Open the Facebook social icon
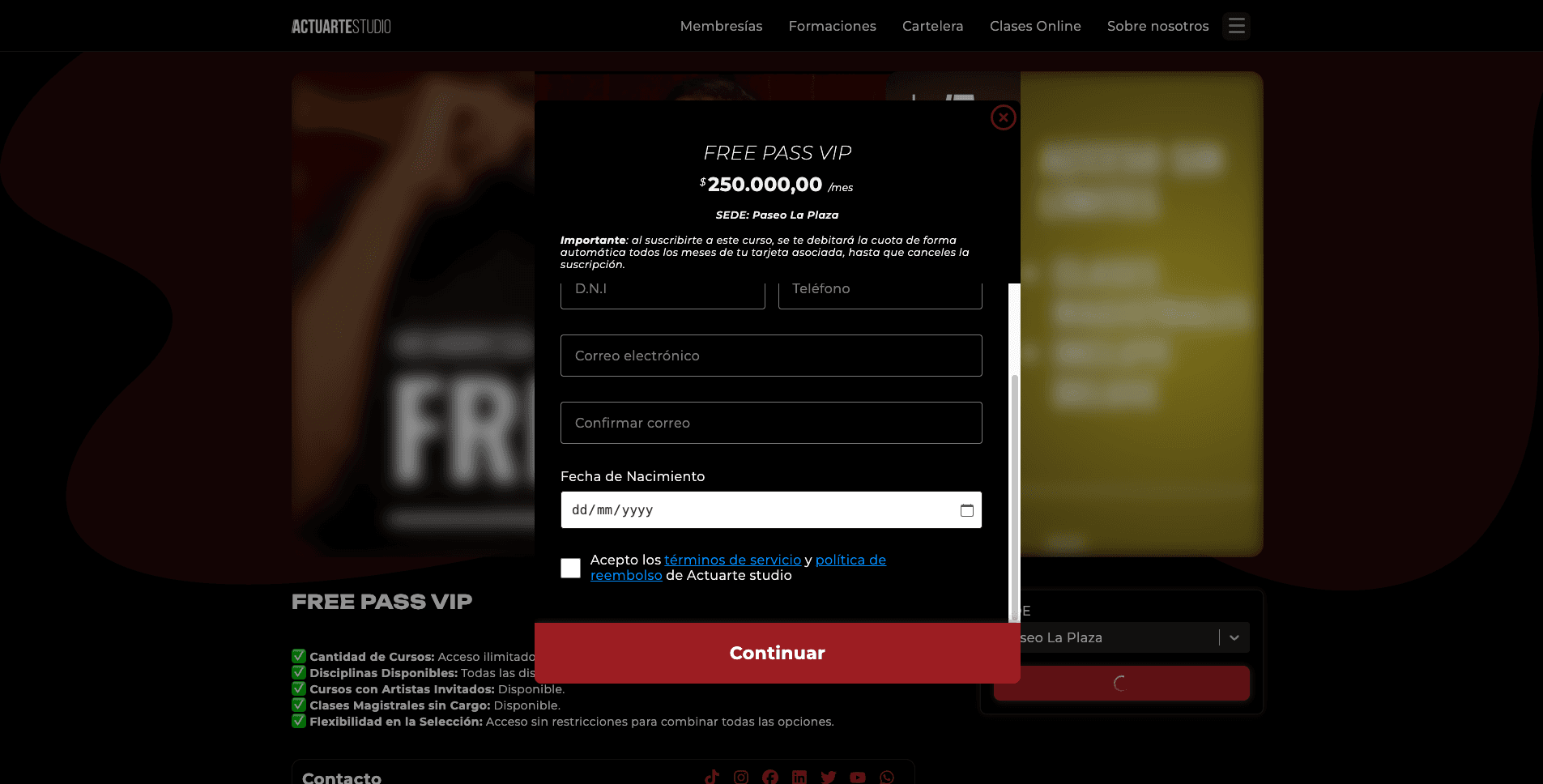This screenshot has height=784, width=1543. point(770,777)
